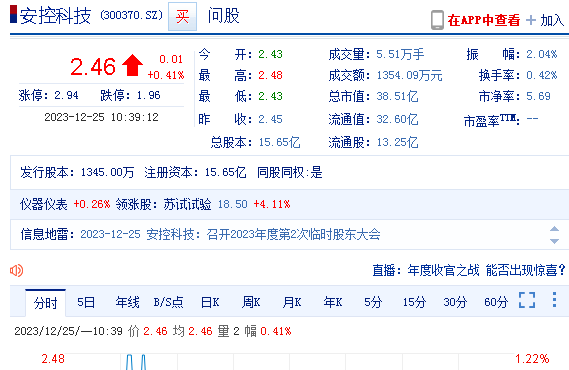Click the news down arrow

tap(554, 241)
